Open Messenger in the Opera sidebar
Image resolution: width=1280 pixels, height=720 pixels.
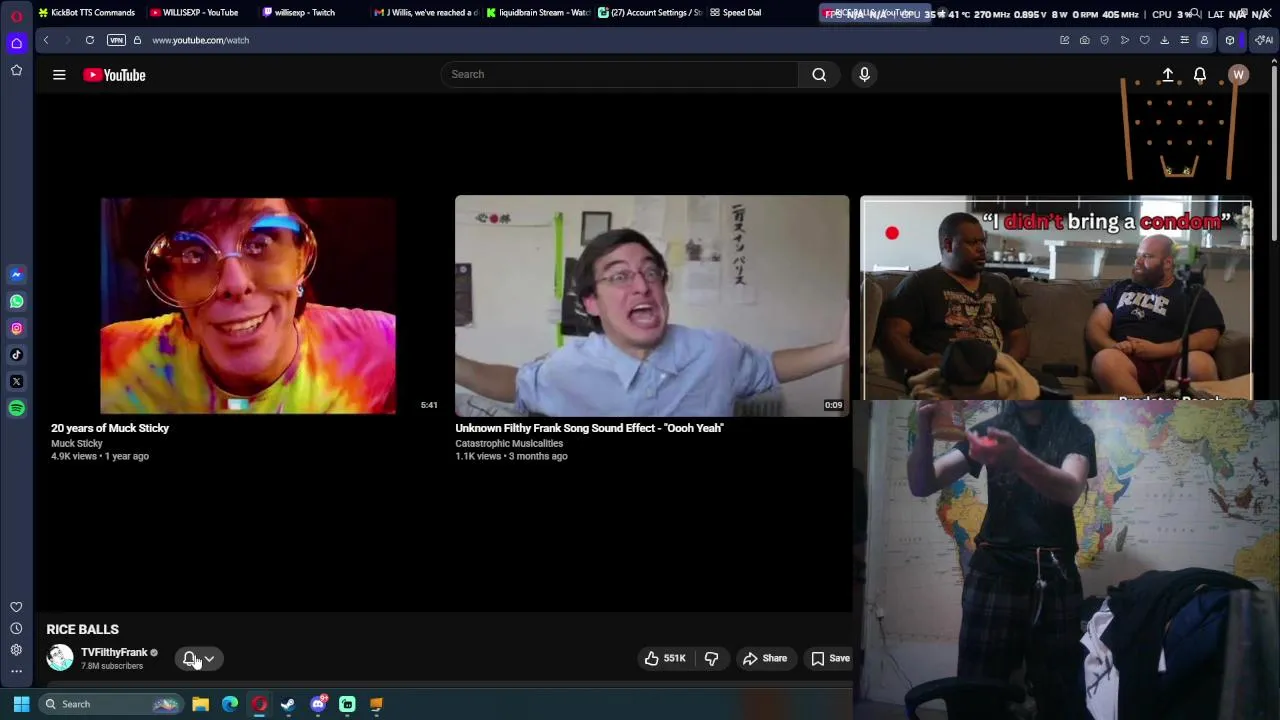[16, 274]
